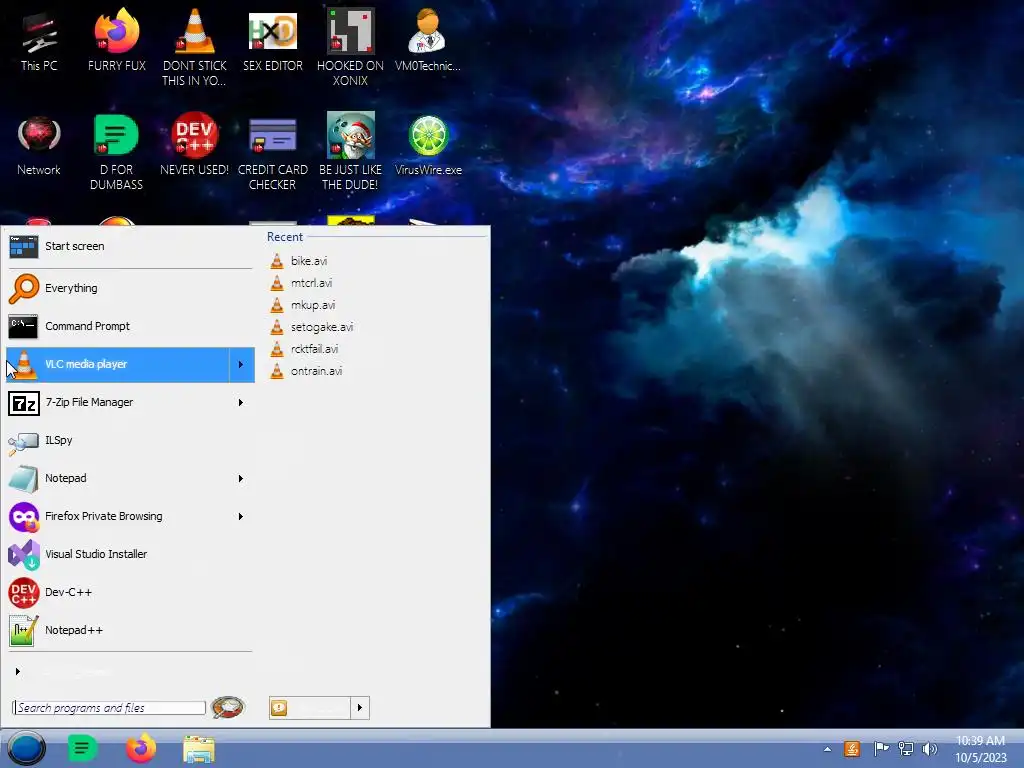The width and height of the screenshot is (1024, 768).
Task: Click the search magnifier icon
Action: 228,707
